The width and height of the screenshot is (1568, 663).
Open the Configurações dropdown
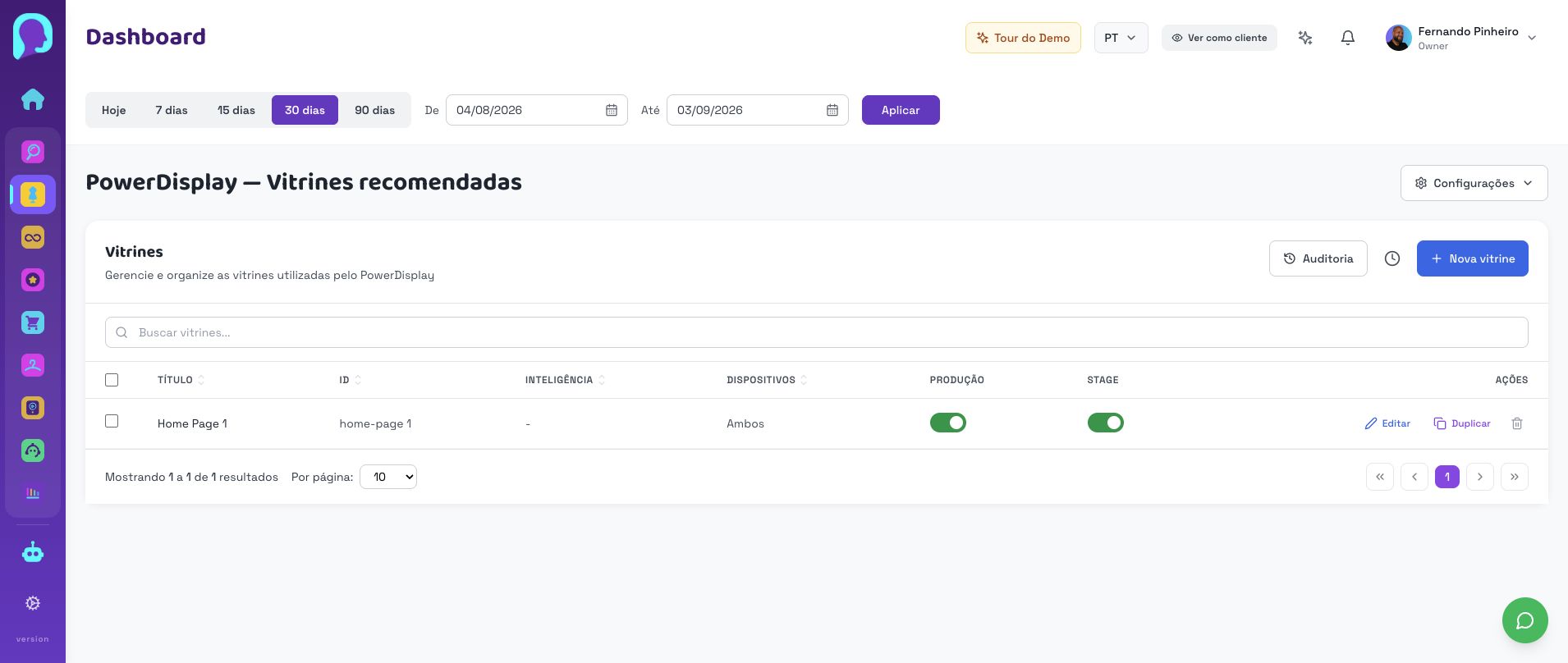pyautogui.click(x=1474, y=183)
